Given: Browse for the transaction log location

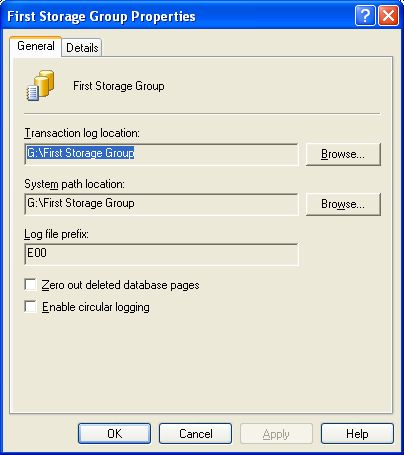Looking at the screenshot, I should click(x=343, y=154).
